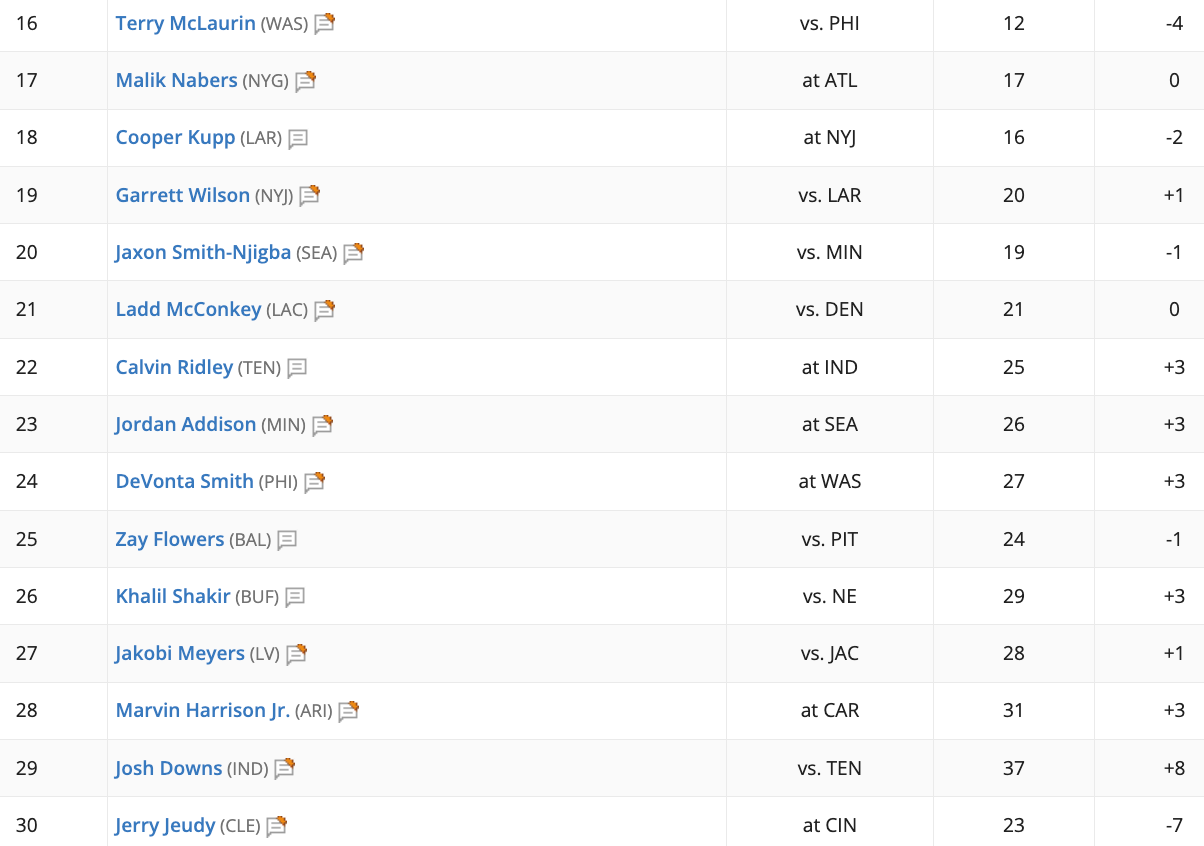Click the notes icon beside Cooper Kupp
Viewport: 1204px width, 846px height.
tap(298, 139)
